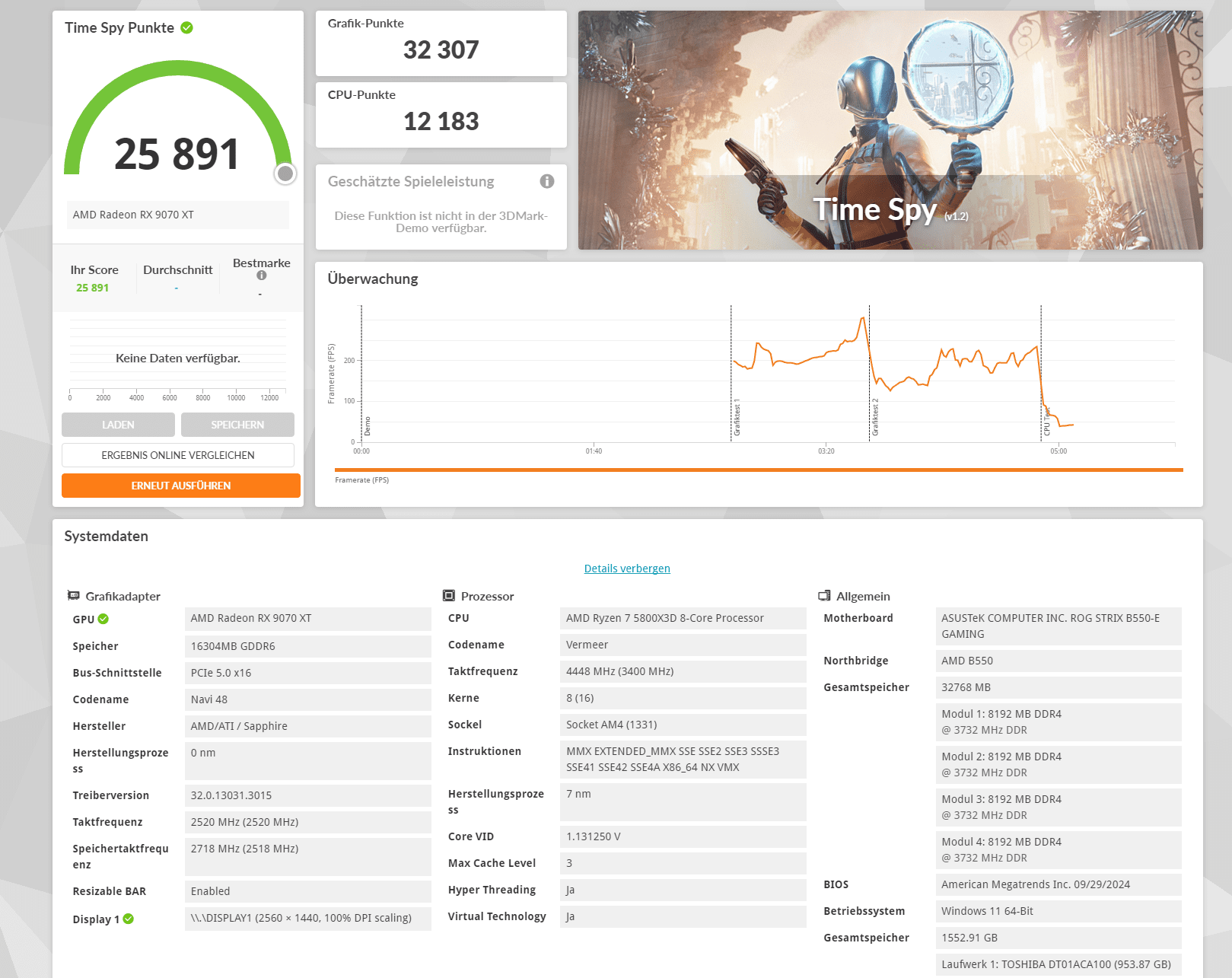
Task: Click the Bus-Schnittstelle value PCIe 5.0 x16
Action: pos(308,673)
